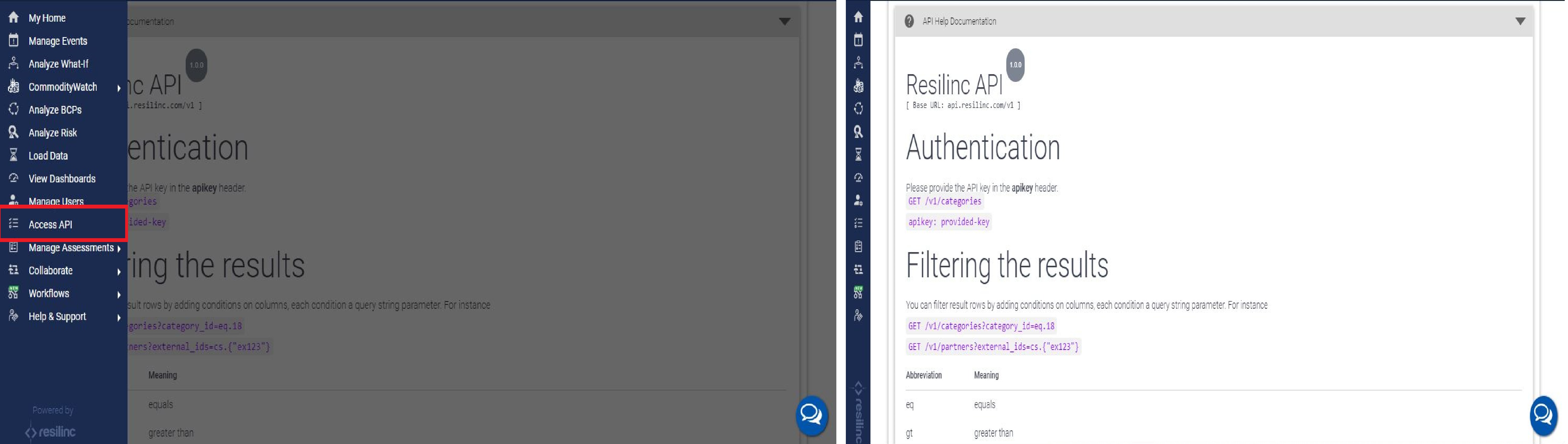Click the Manage Users icon in collapsed sidebar
Image resolution: width=1568 pixels, height=444 pixels.
(858, 200)
